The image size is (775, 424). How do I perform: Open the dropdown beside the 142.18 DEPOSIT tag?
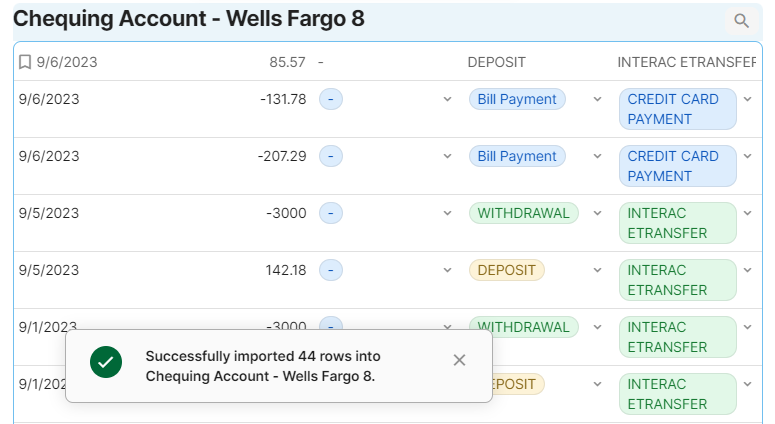[x=597, y=271]
